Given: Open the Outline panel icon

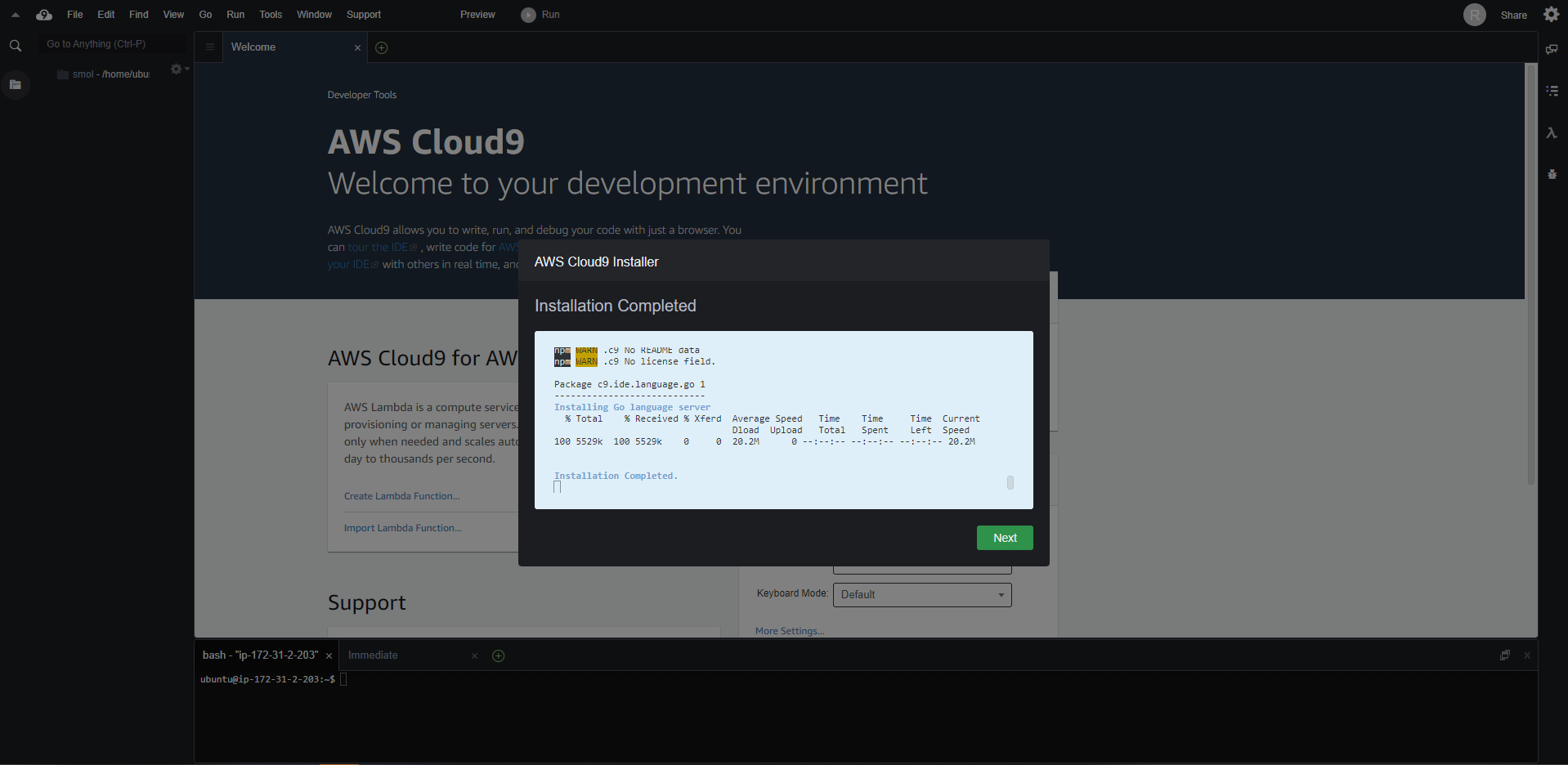Looking at the screenshot, I should click(1552, 91).
